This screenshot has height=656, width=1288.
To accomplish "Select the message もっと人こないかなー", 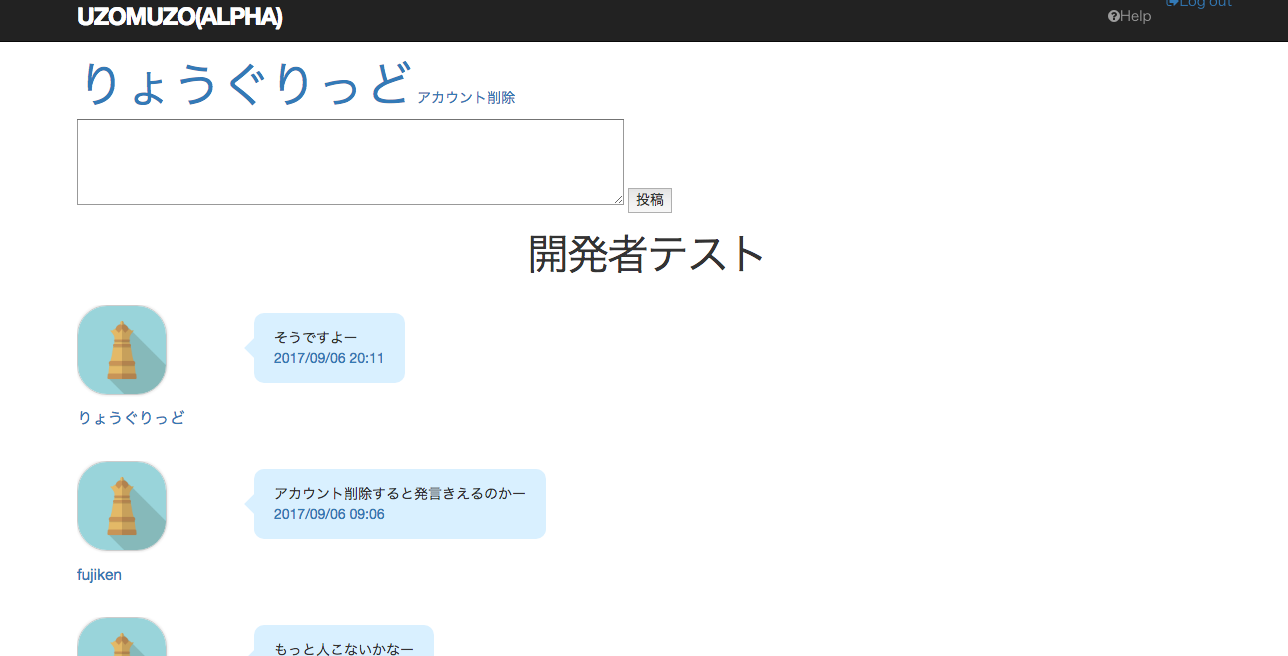I will 344,649.
